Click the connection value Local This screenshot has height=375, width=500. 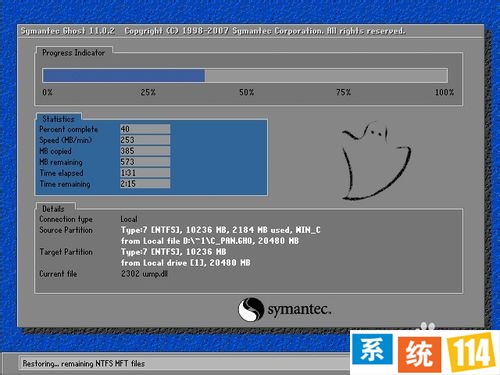(129, 219)
